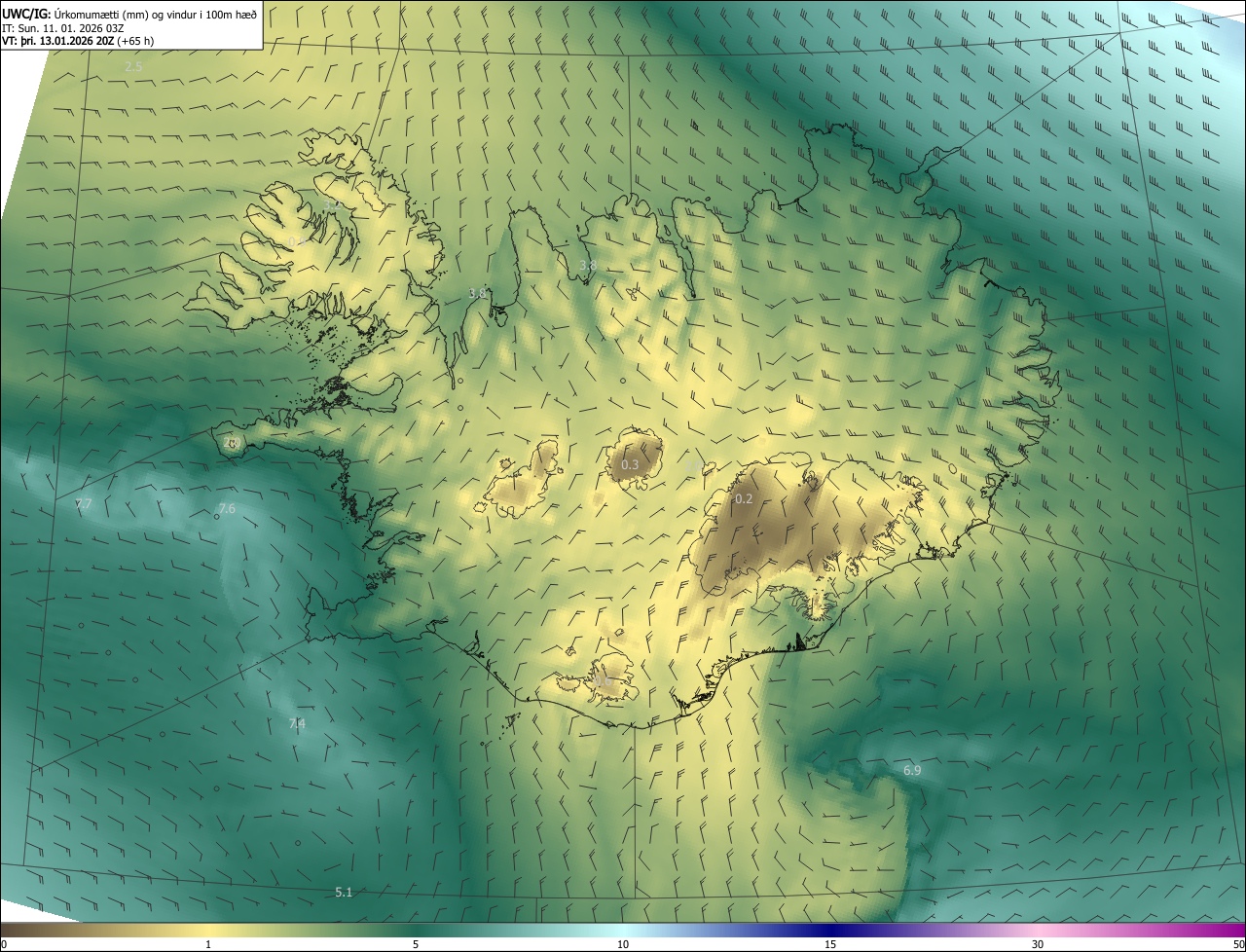1246x952 pixels.
Task: Click the 50 tick on the colour scale
Action: tap(1238, 944)
